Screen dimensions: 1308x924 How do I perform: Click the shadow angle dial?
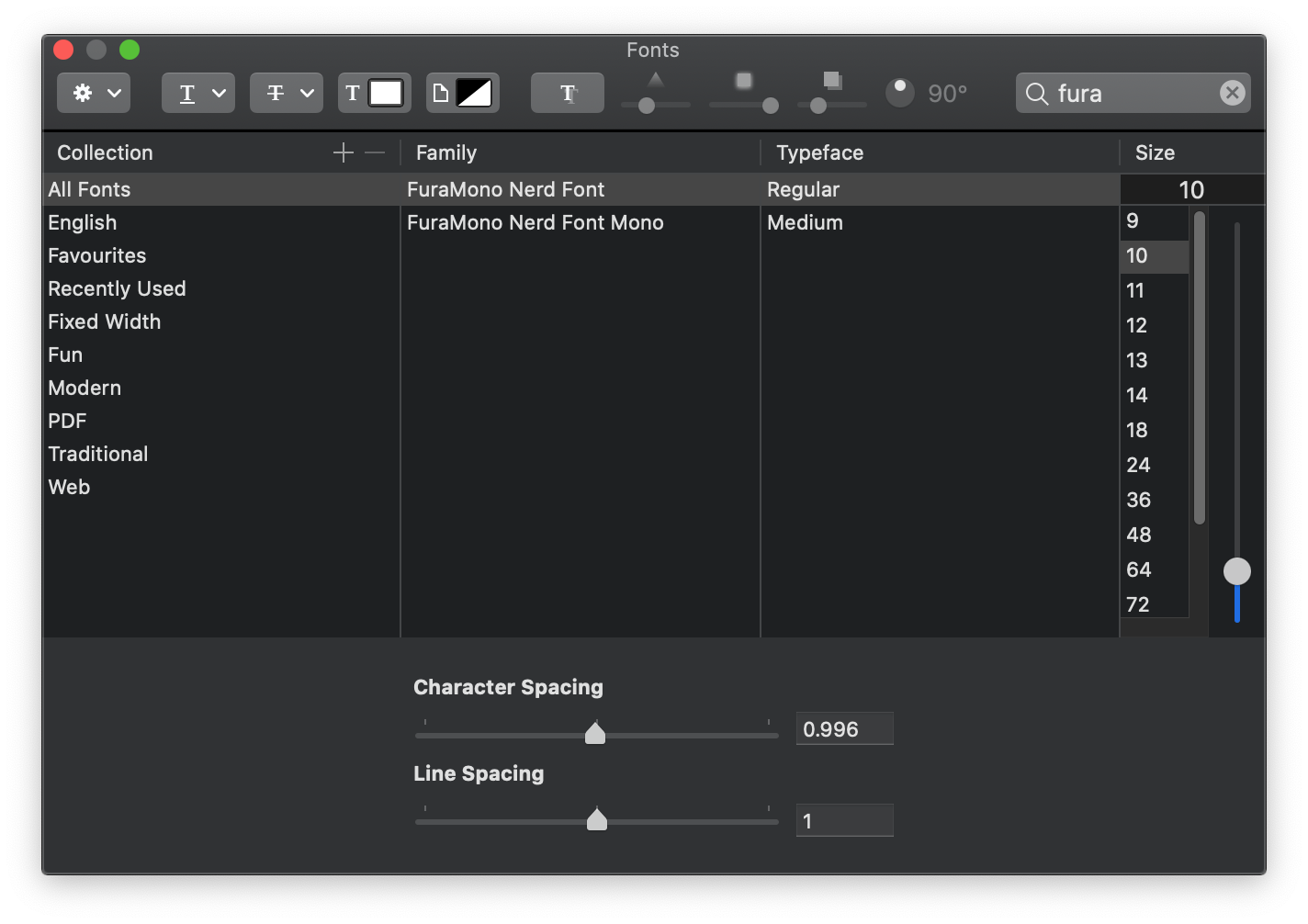900,92
